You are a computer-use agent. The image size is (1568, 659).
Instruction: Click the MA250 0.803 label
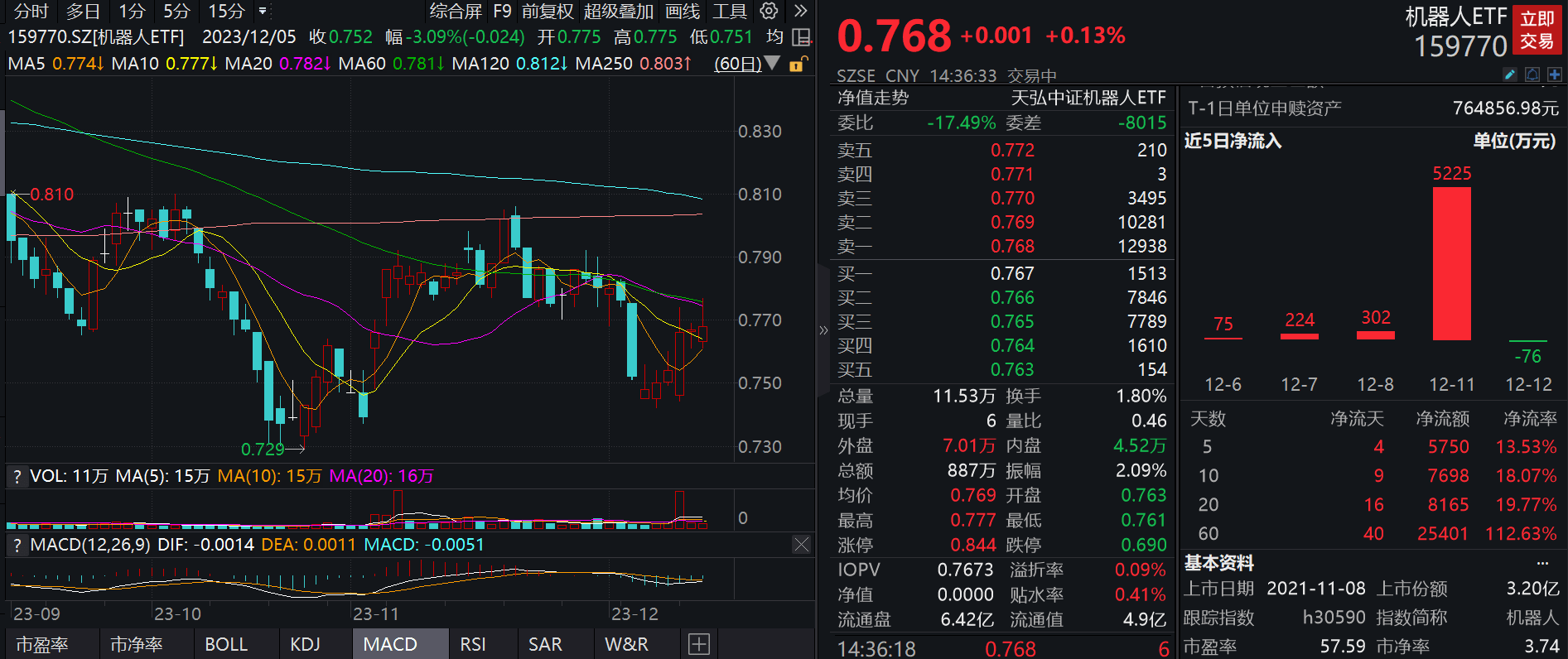pos(633,64)
